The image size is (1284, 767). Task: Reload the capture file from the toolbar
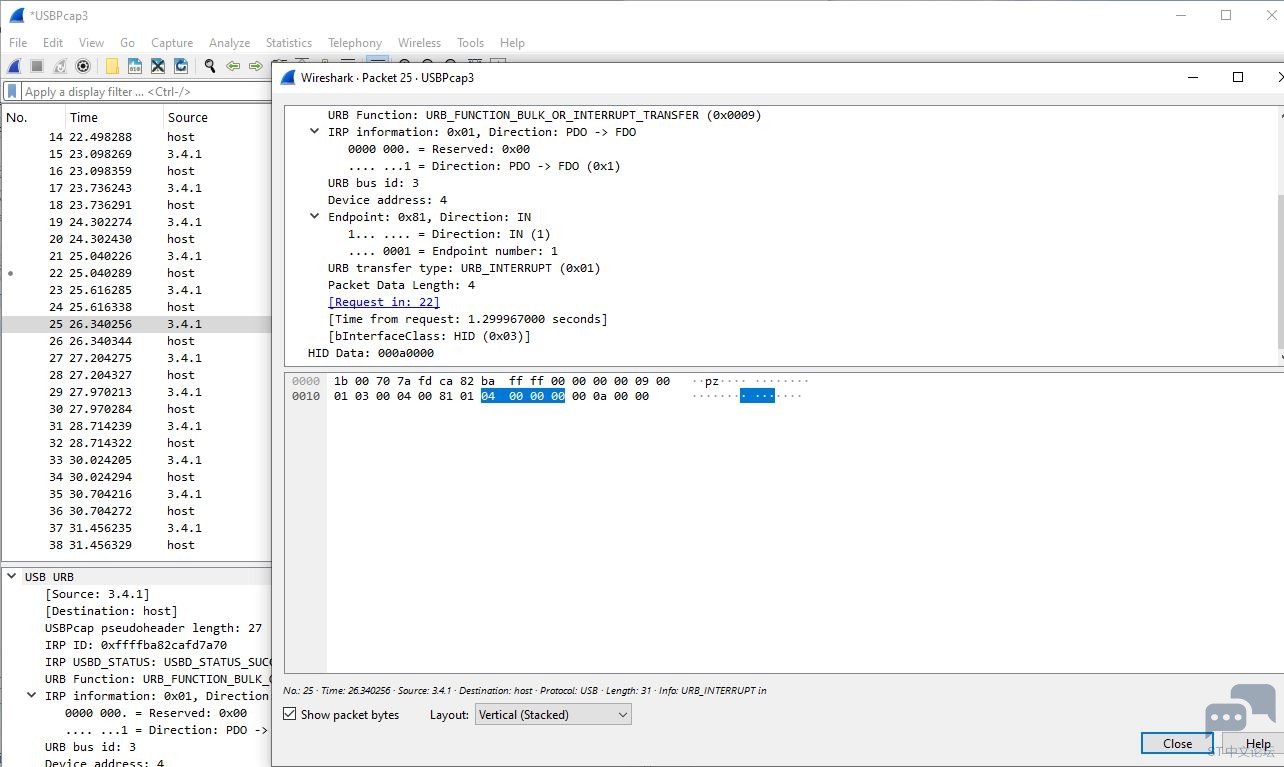click(x=181, y=66)
